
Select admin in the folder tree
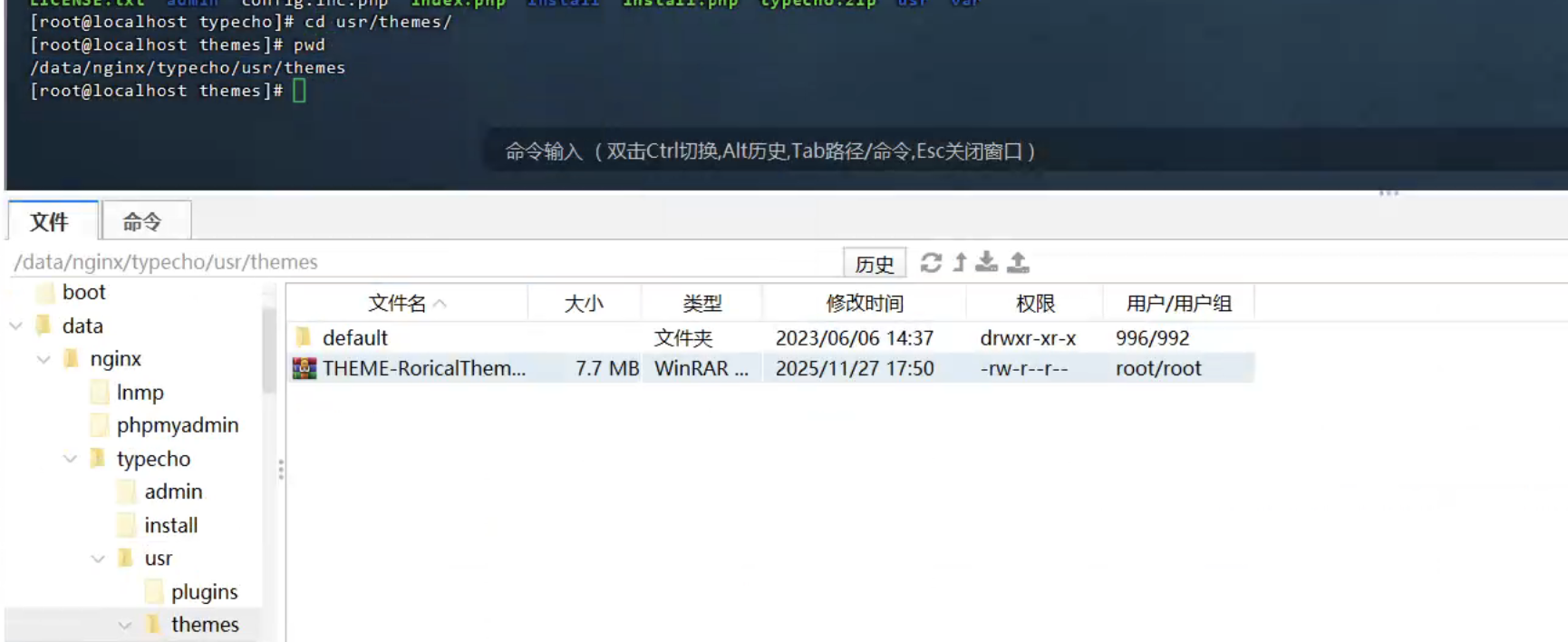[x=173, y=491]
